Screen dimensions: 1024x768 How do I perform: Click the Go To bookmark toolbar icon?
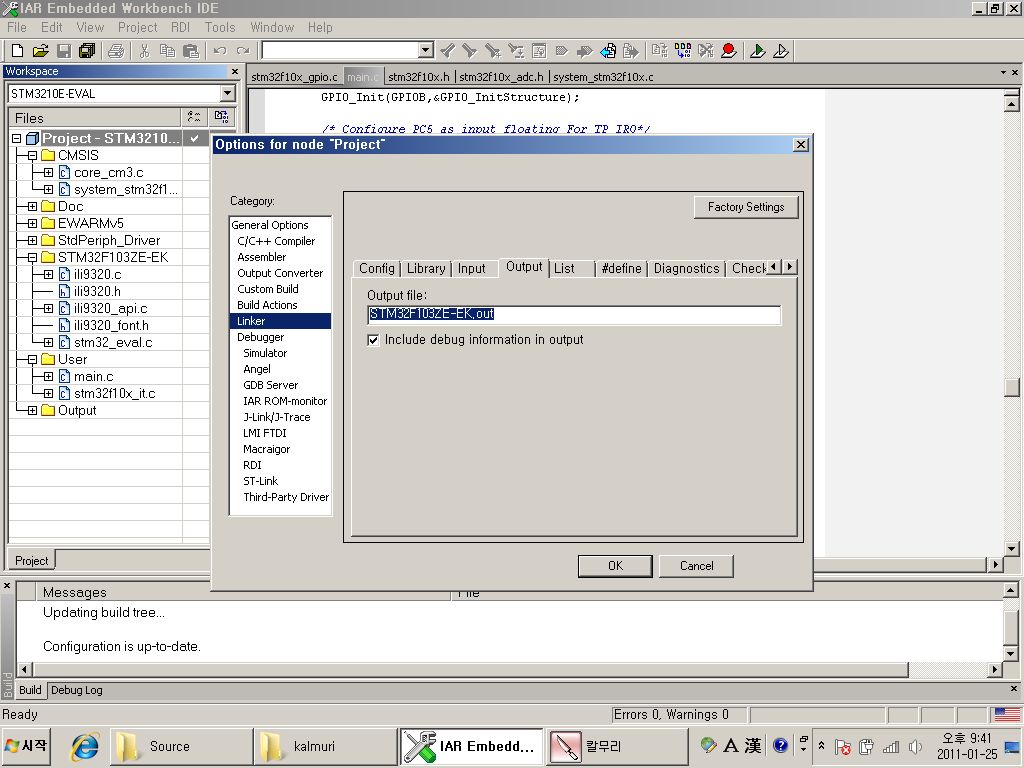click(x=584, y=50)
